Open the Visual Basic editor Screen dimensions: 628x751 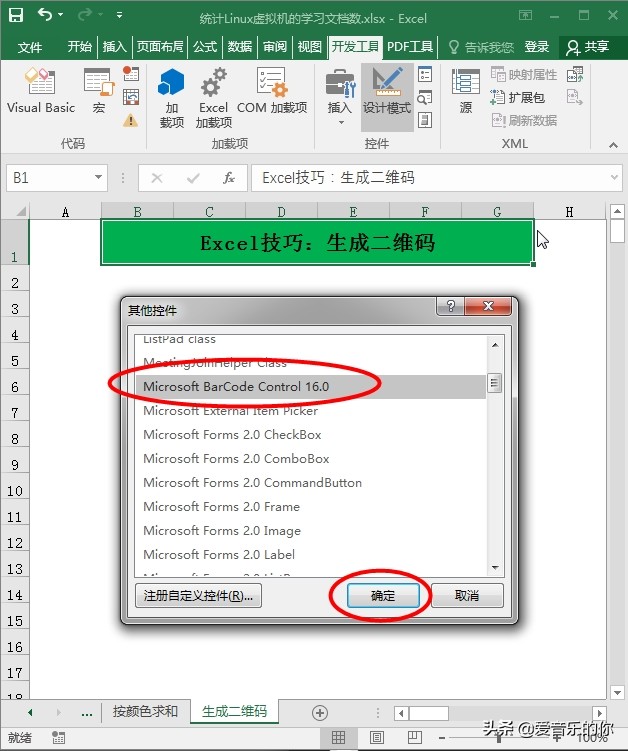coord(41,91)
